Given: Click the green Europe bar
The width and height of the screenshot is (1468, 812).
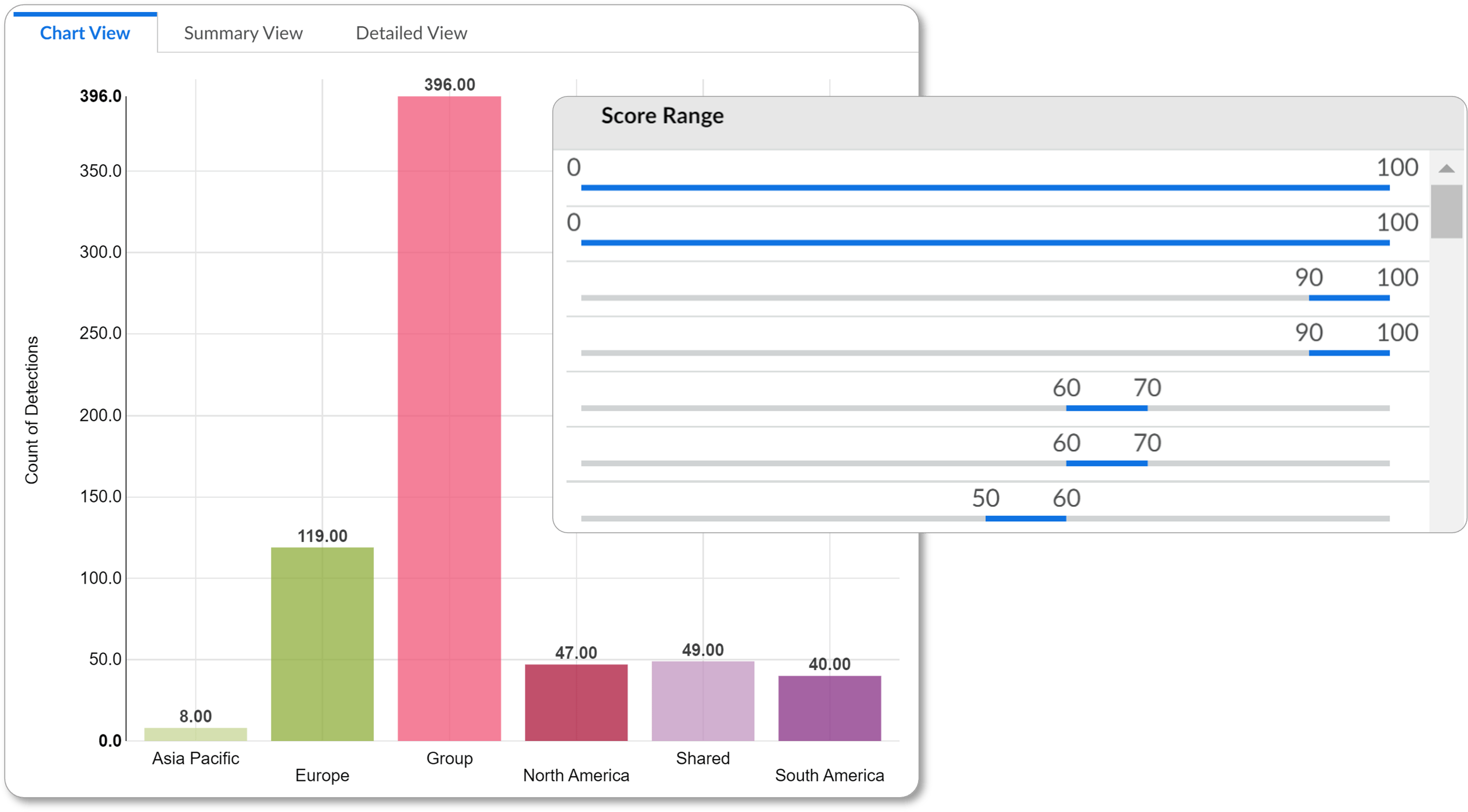Looking at the screenshot, I should pyautogui.click(x=322, y=644).
